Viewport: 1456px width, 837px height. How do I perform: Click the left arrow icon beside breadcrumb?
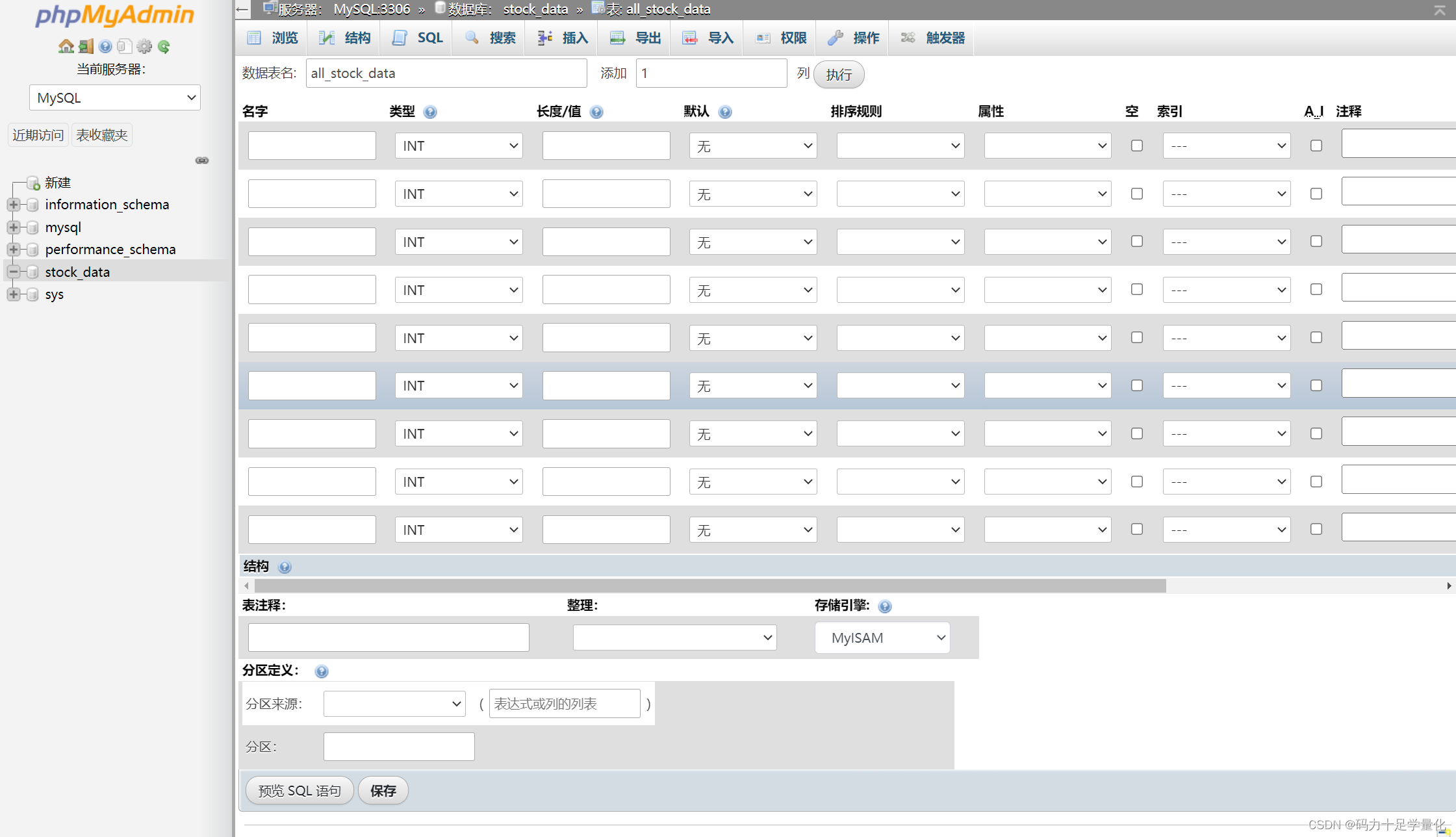coord(242,9)
